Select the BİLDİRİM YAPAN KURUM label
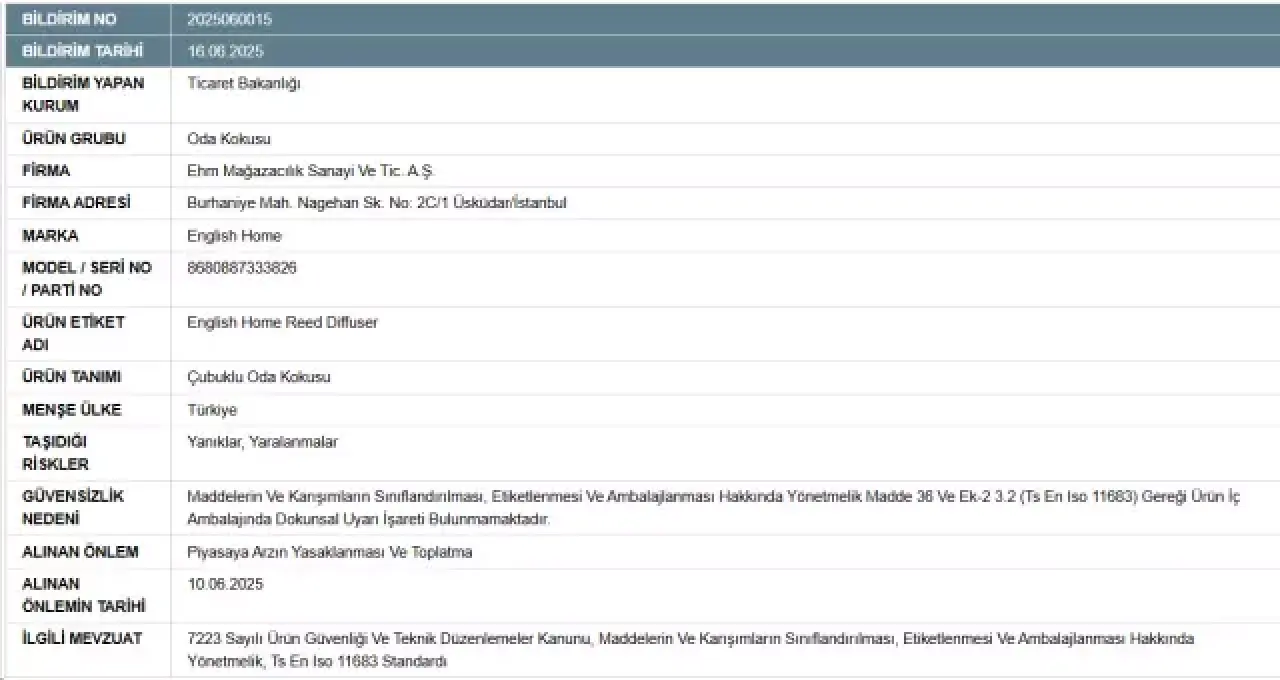1280x680 pixels. point(83,94)
